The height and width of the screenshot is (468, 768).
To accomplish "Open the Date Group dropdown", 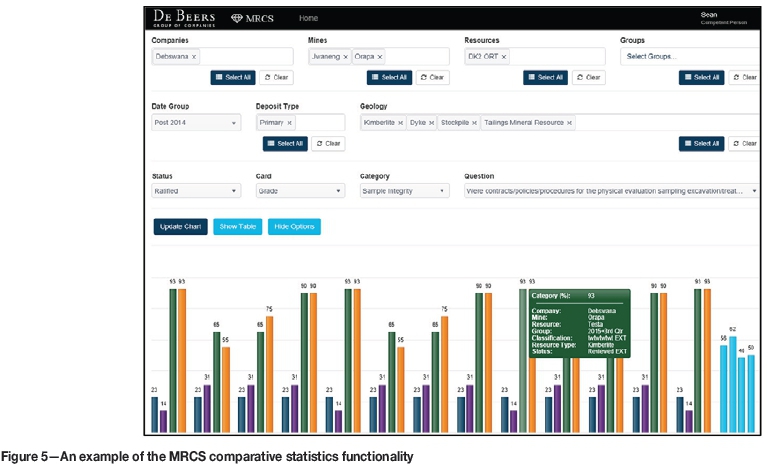I will (x=196, y=123).
